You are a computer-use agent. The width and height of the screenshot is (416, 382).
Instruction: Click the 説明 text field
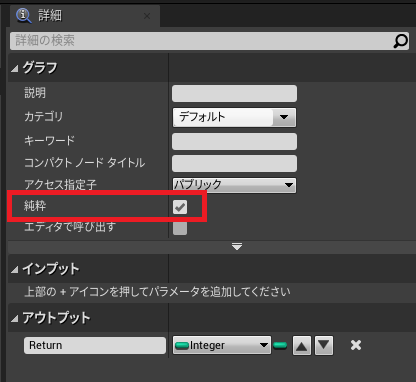point(234,94)
